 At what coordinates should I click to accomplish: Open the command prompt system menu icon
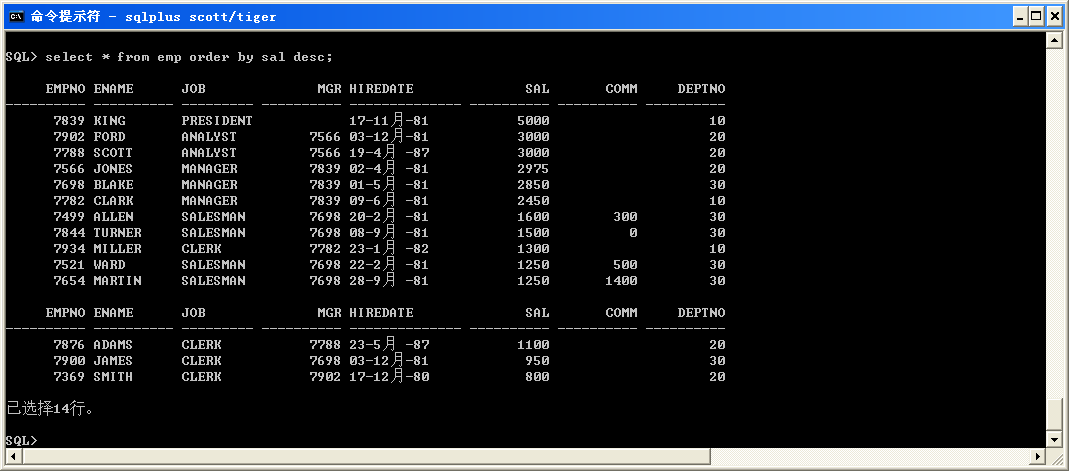point(15,16)
